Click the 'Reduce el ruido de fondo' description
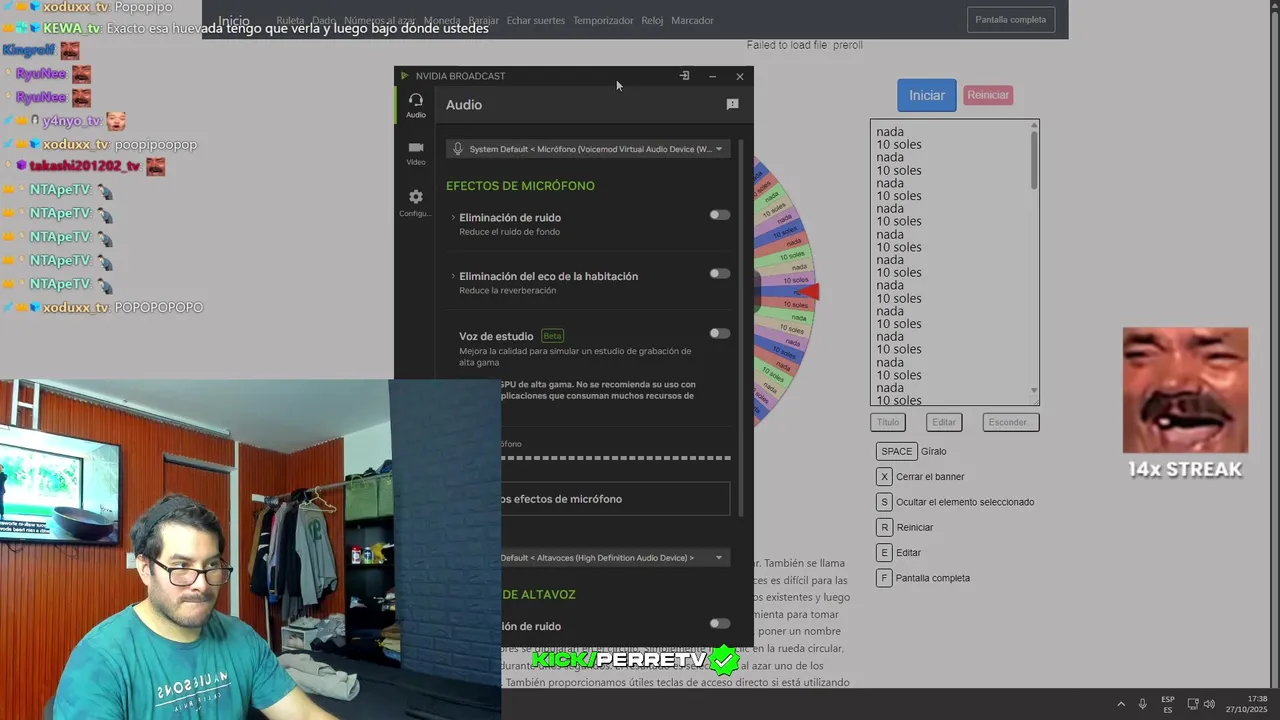The width and height of the screenshot is (1280, 720). click(x=509, y=232)
